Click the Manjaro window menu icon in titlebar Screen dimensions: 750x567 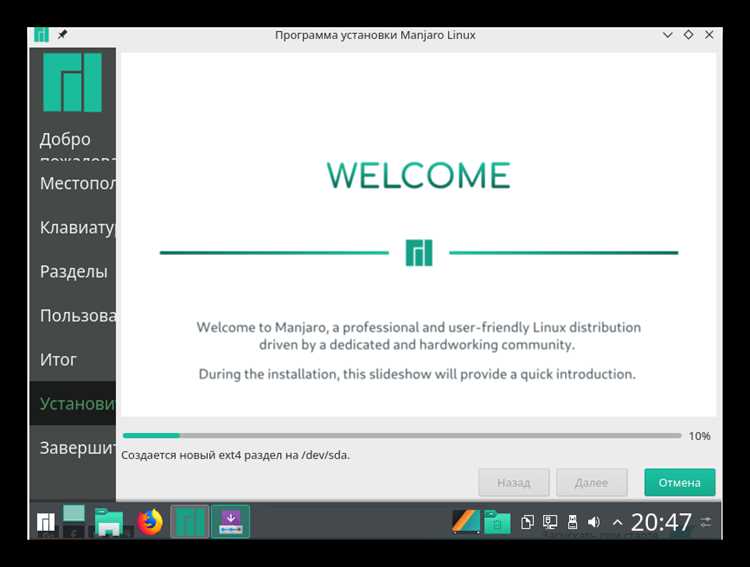[41, 34]
